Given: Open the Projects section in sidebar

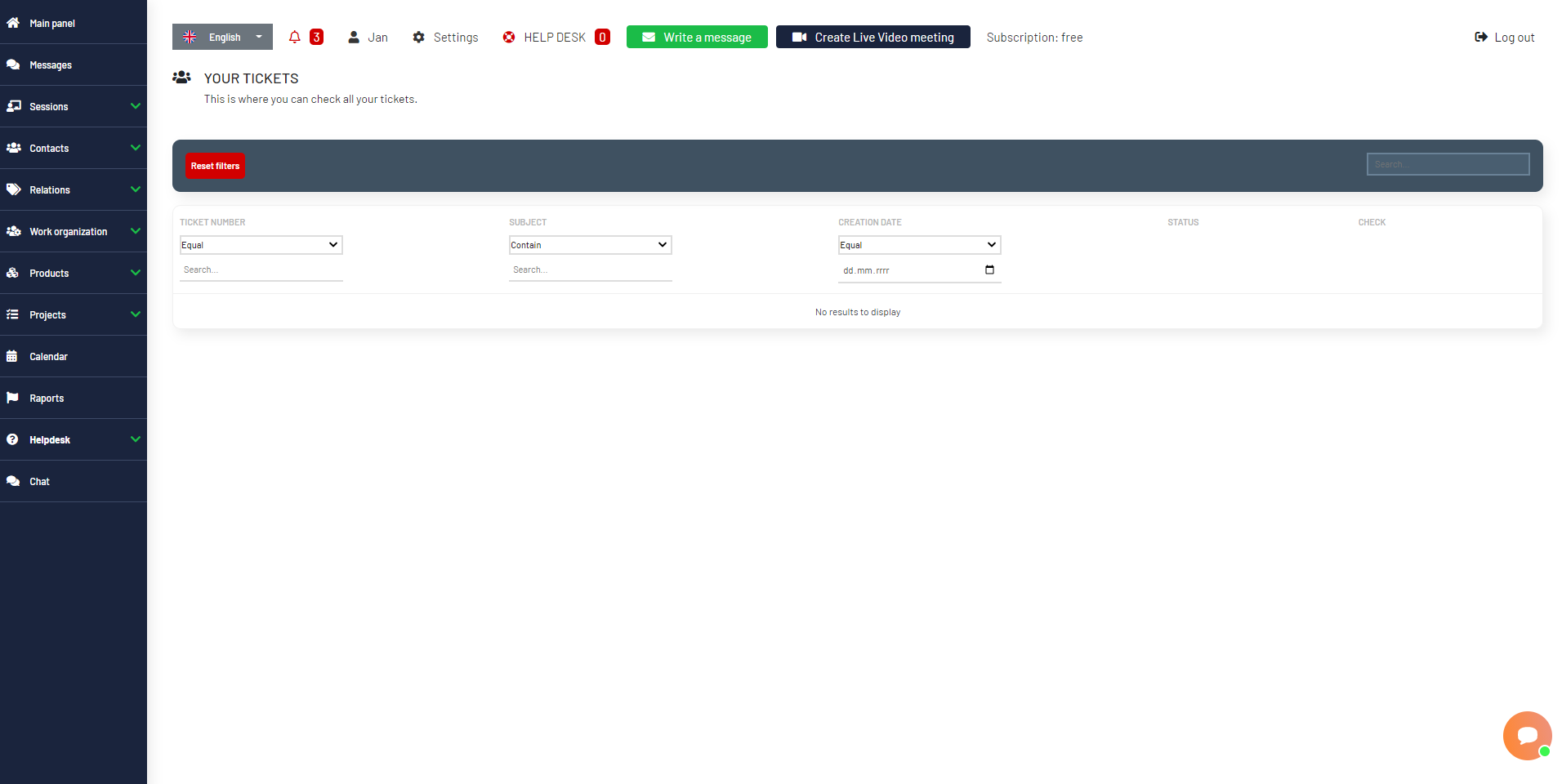Looking at the screenshot, I should coord(47,314).
